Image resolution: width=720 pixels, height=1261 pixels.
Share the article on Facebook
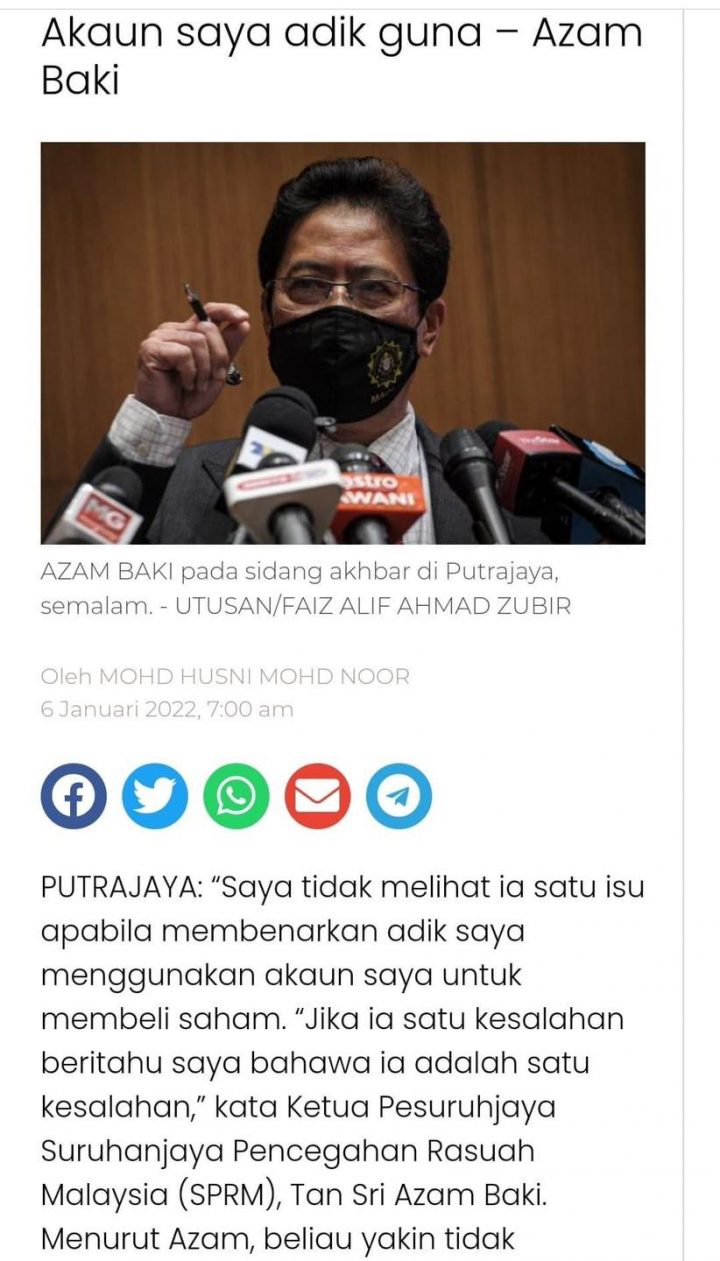click(73, 796)
